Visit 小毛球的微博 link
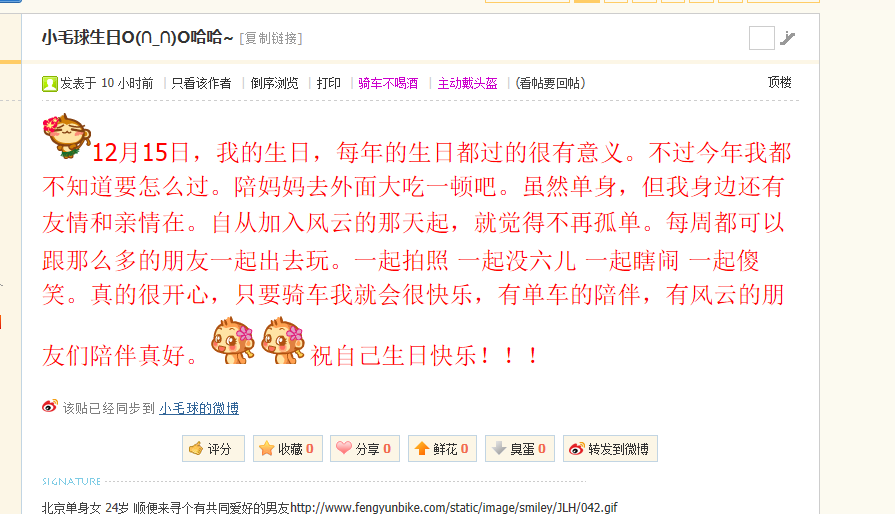 tap(199, 408)
